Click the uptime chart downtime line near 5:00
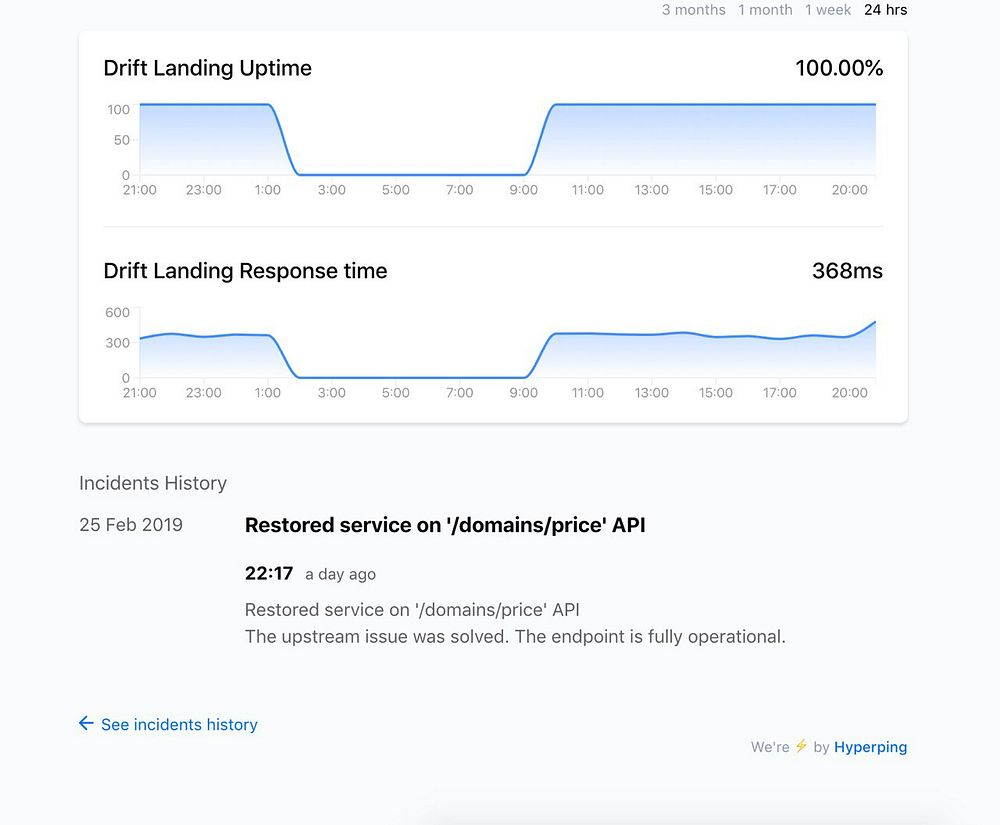1000x825 pixels. 395,175
